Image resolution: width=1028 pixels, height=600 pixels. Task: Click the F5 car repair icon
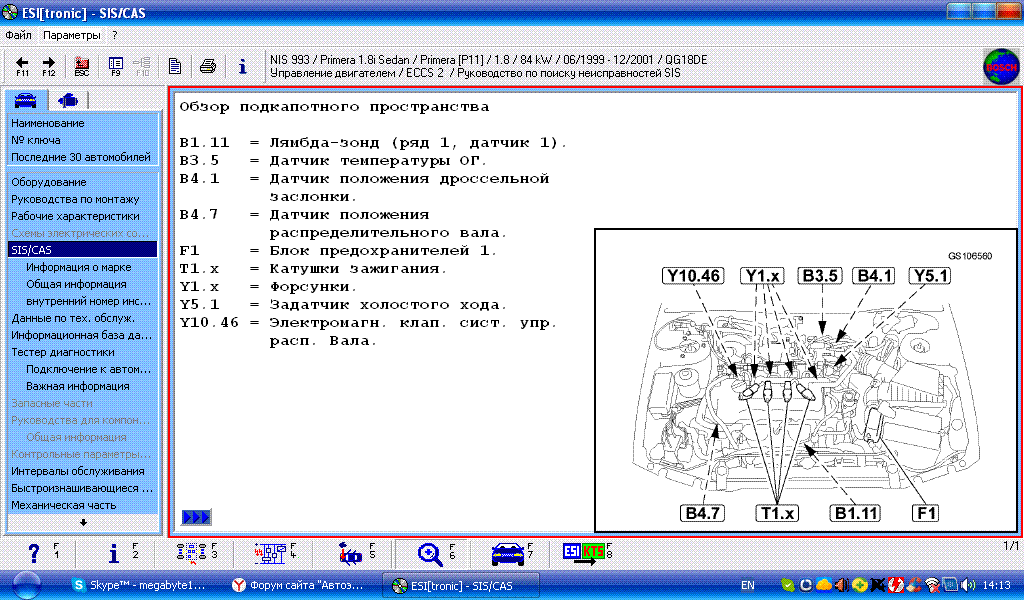pos(350,554)
